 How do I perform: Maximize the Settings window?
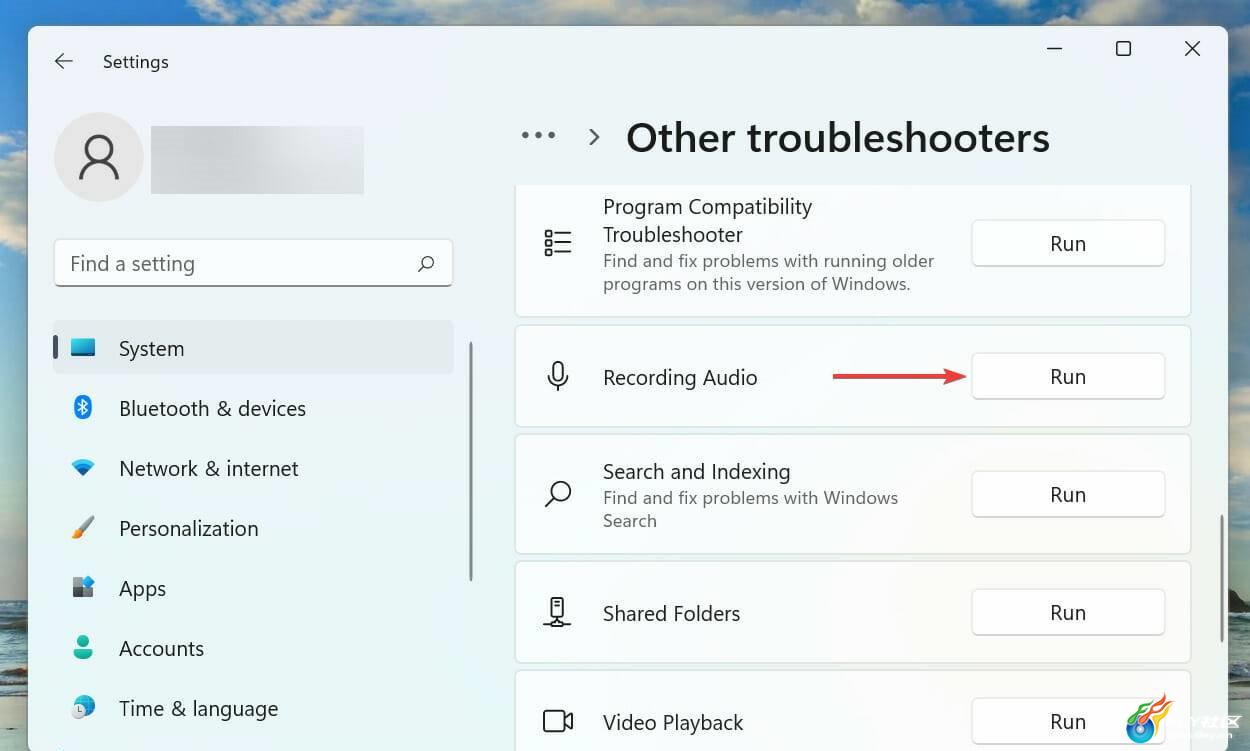[1123, 49]
